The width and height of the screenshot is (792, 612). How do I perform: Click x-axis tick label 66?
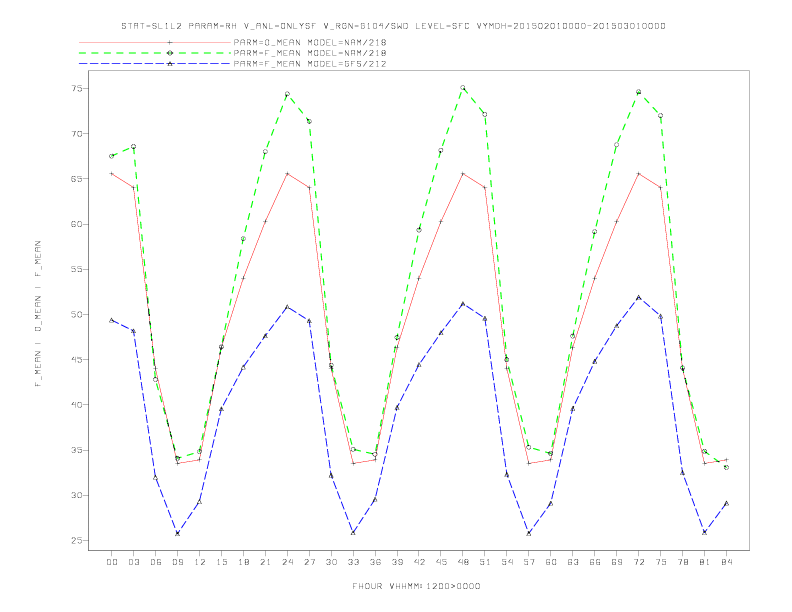click(595, 562)
